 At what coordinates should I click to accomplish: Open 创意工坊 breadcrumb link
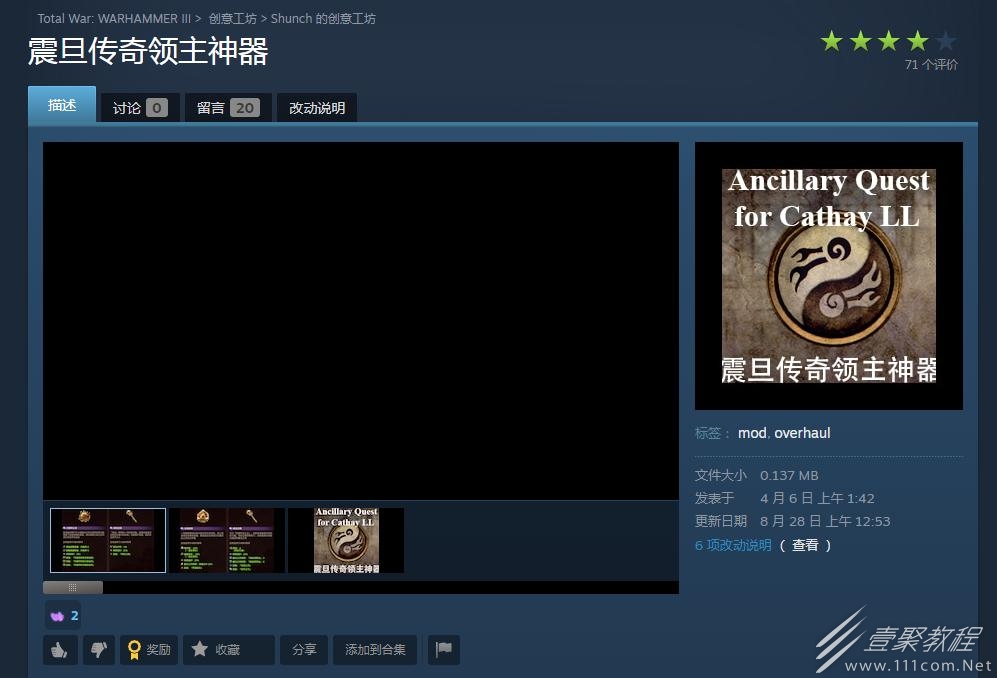tap(233, 18)
